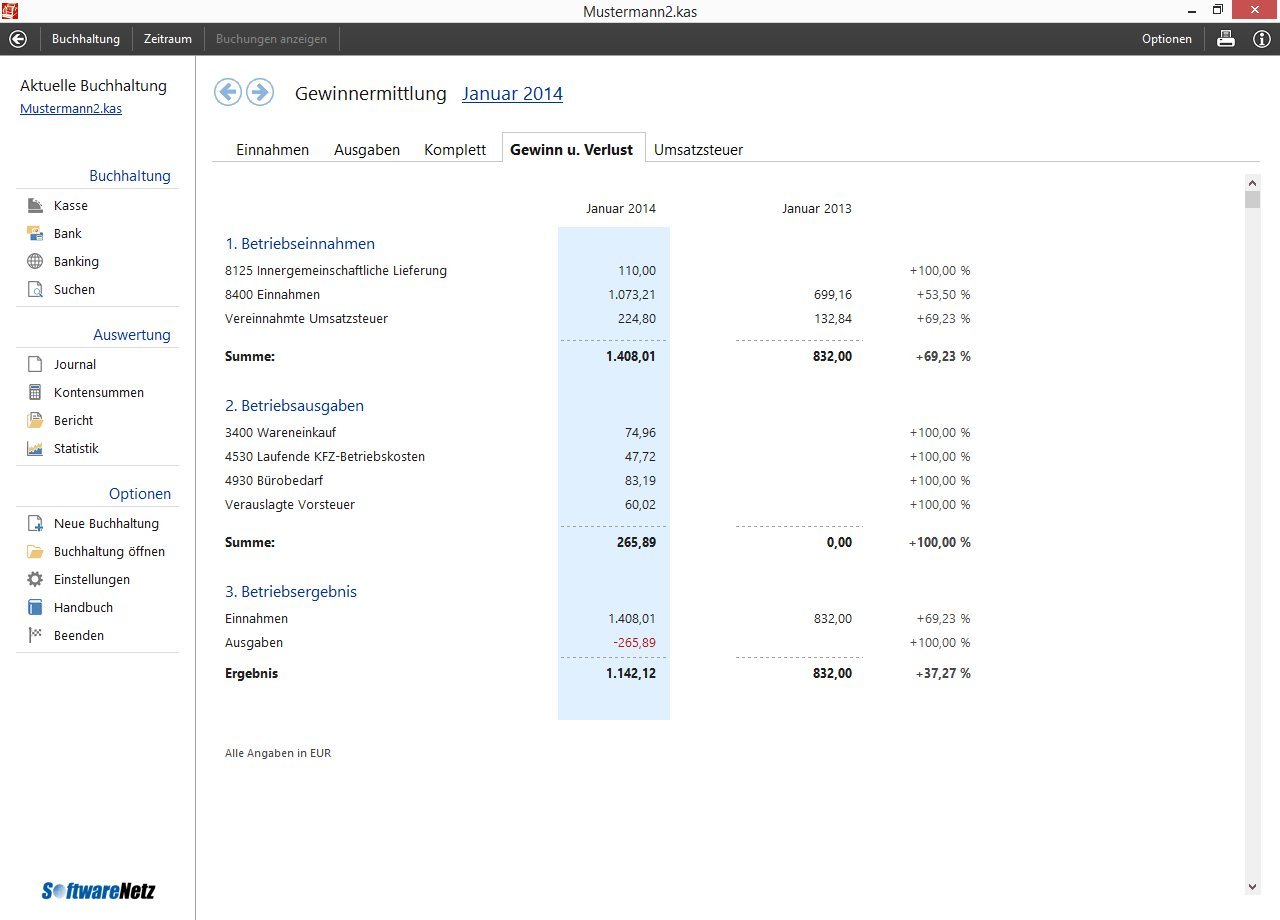Open the info icon in top bar
This screenshot has height=920, width=1280.
[x=1262, y=39]
